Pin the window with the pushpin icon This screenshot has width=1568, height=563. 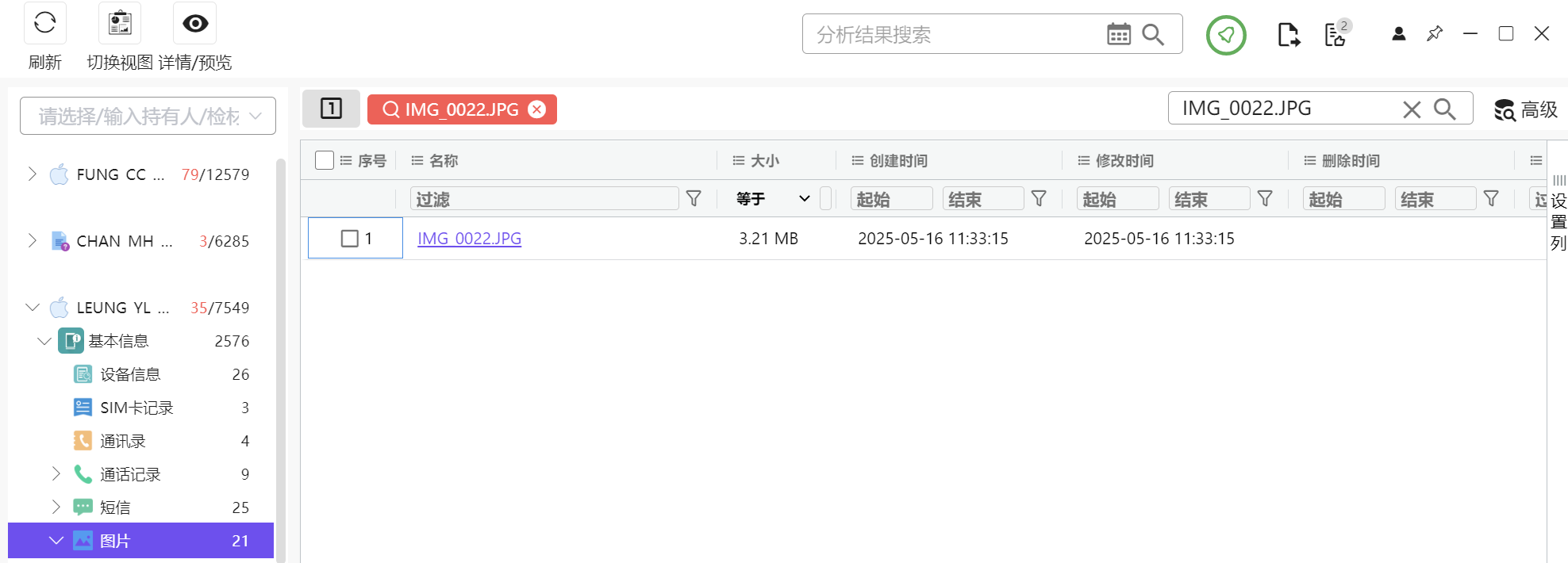coord(1435,33)
